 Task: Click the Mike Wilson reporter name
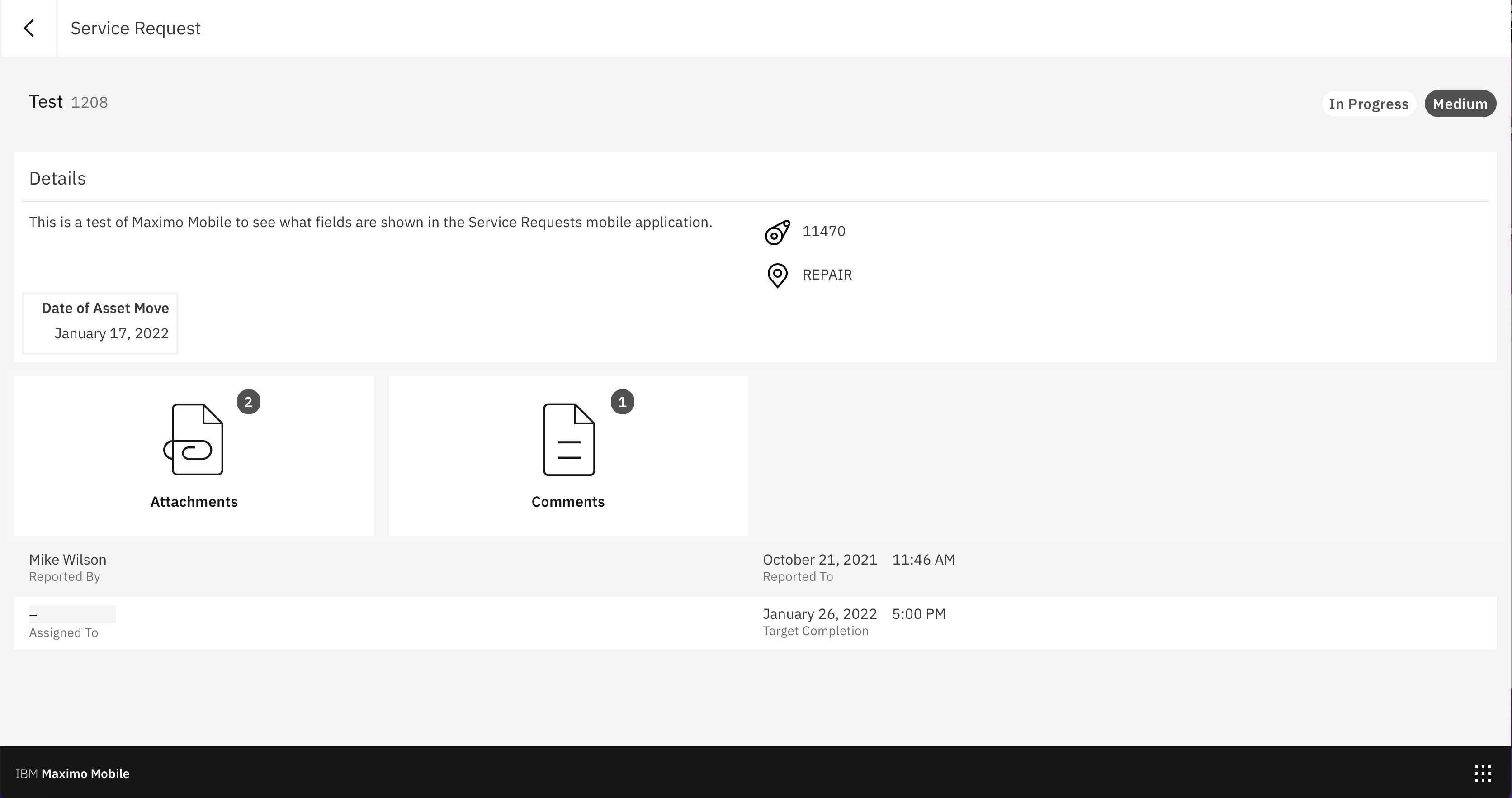[x=67, y=560]
